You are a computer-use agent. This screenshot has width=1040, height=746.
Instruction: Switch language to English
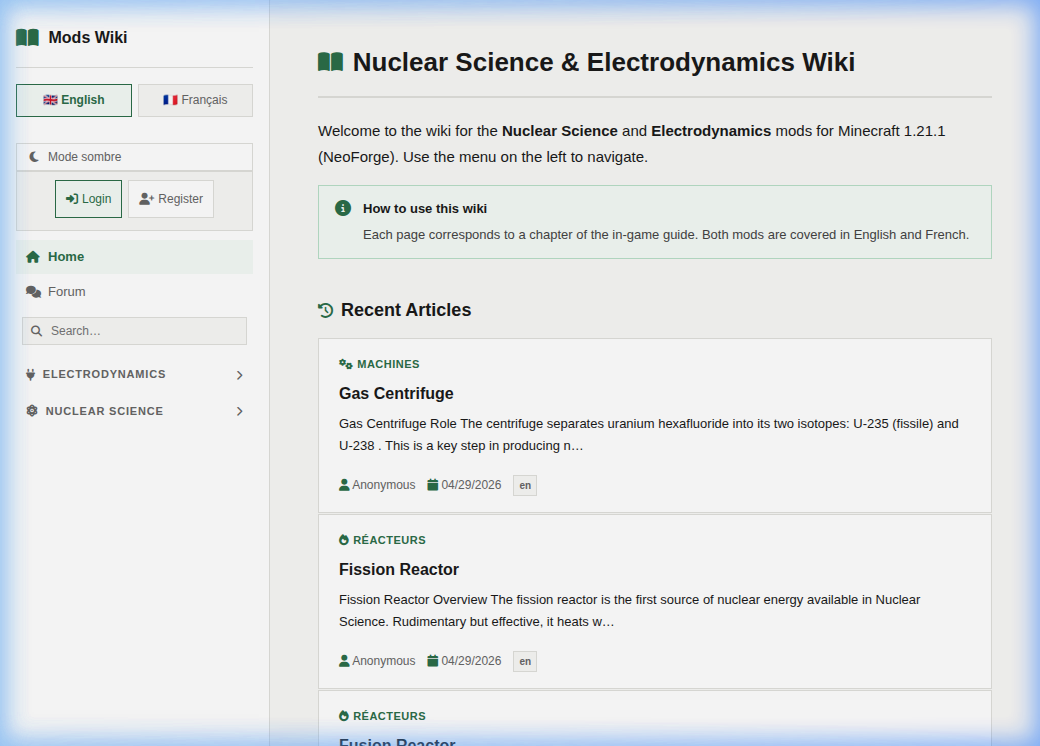pyautogui.click(x=74, y=100)
